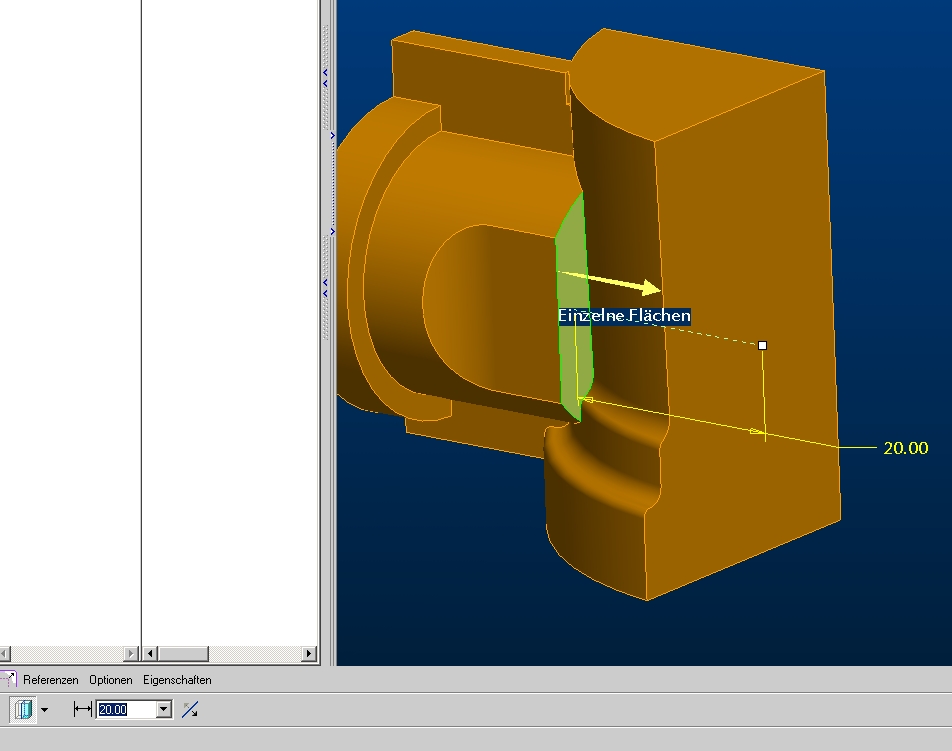Open the Optionen dashboard tab
The width and height of the screenshot is (952, 751).
tap(110, 680)
